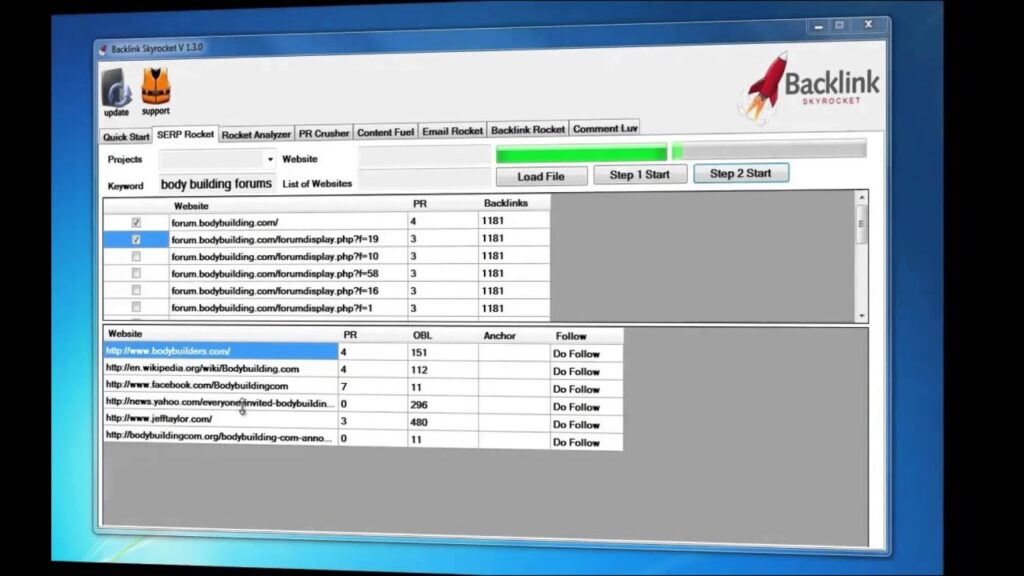This screenshot has width=1024, height=576.
Task: Click the Backlink Skyrocket title bar icon
Action: point(103,50)
